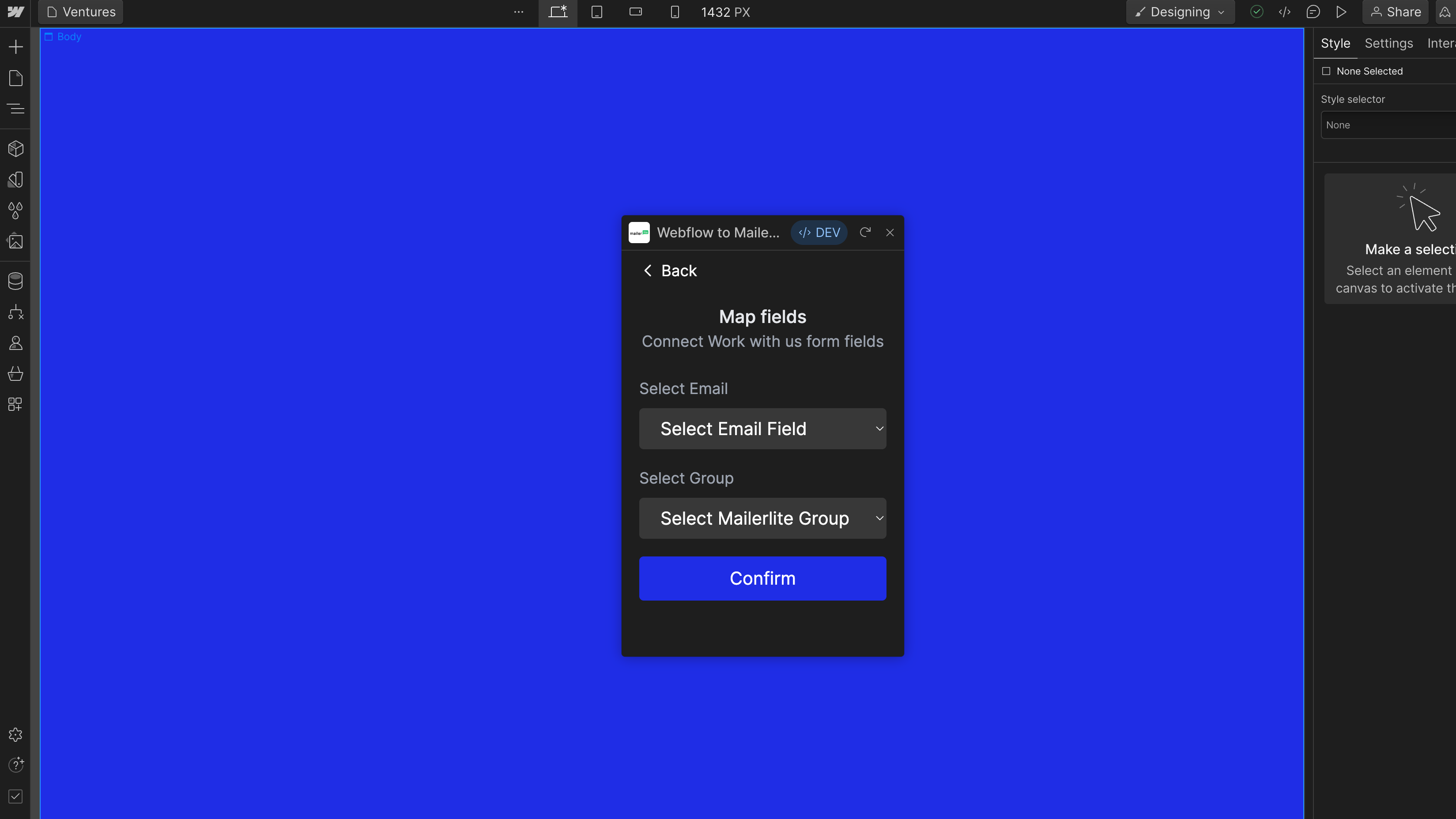Refresh the Mailerlite app window

[865, 232]
